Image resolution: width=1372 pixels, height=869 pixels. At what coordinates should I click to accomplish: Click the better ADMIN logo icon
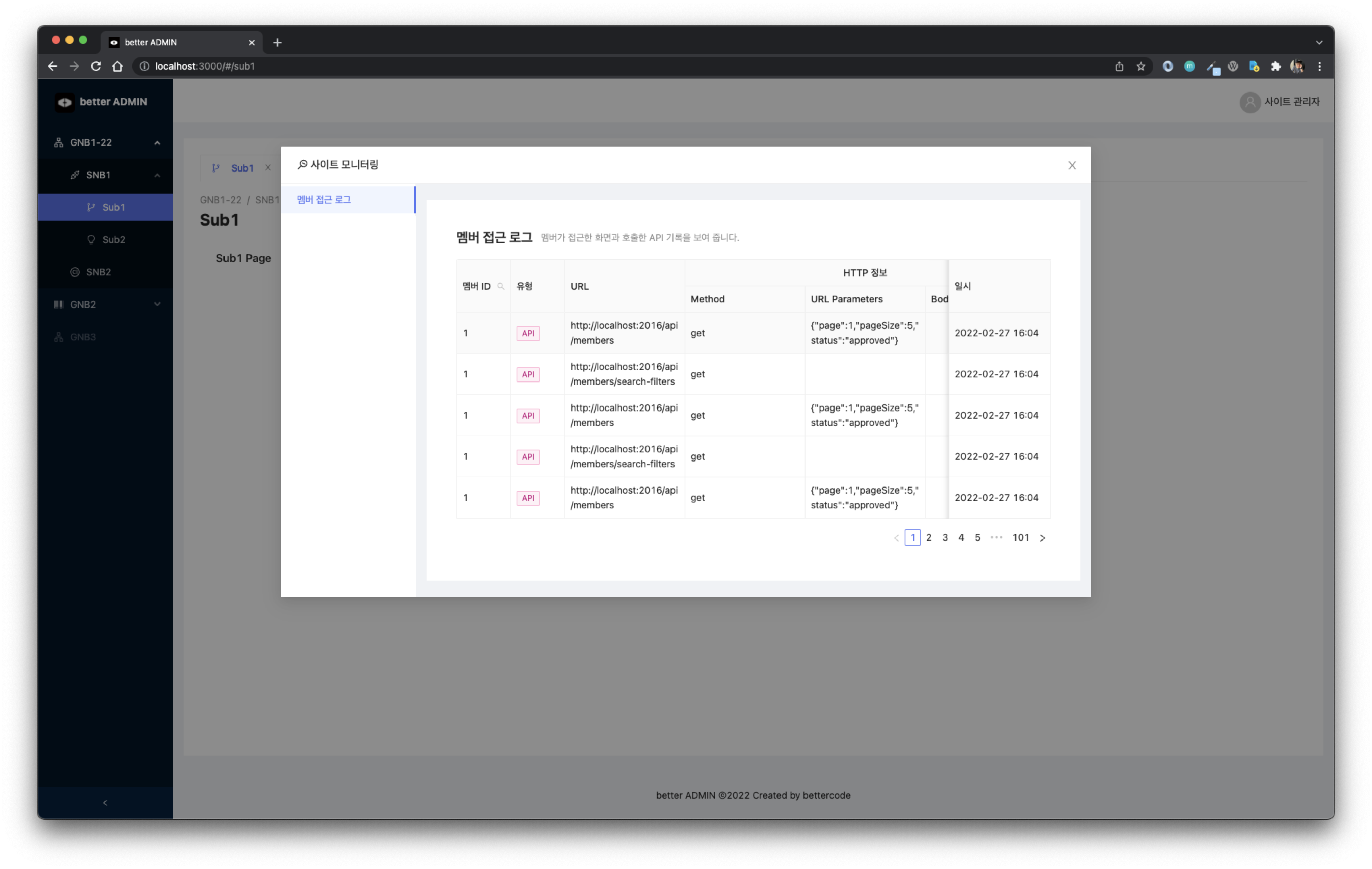(64, 102)
